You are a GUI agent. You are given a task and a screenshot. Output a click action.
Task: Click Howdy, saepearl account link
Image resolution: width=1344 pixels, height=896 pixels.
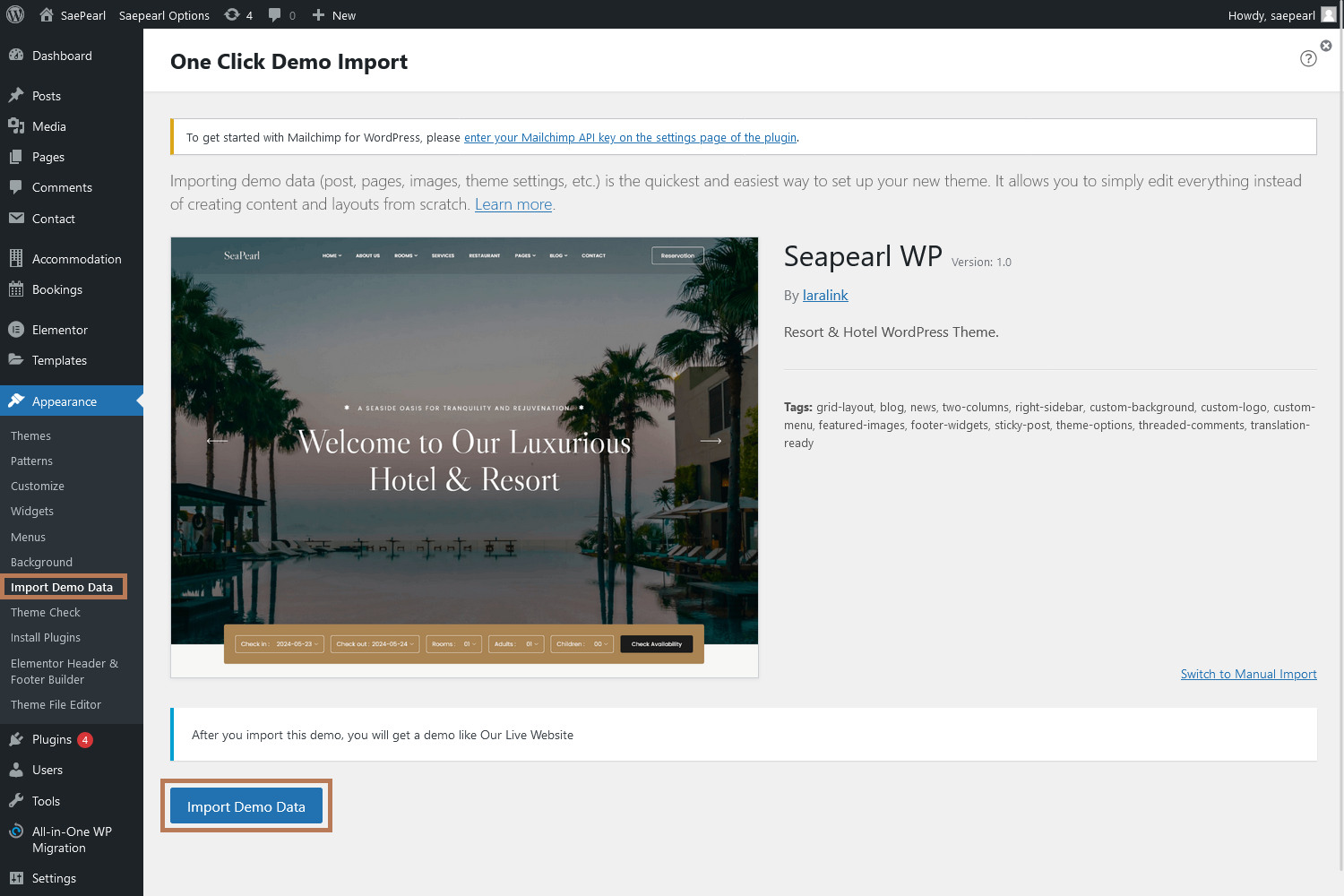click(1271, 15)
